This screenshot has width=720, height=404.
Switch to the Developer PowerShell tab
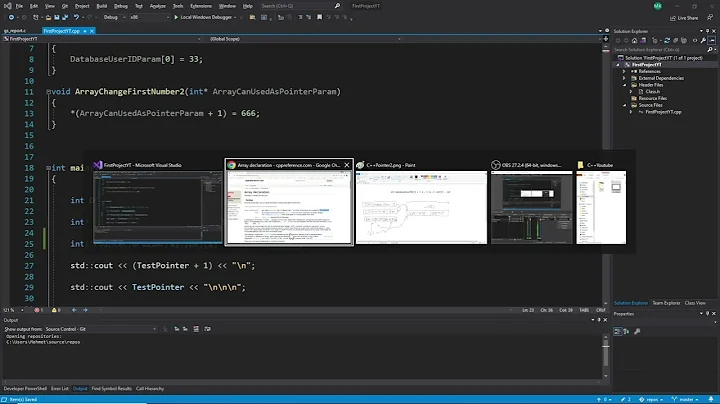25,389
